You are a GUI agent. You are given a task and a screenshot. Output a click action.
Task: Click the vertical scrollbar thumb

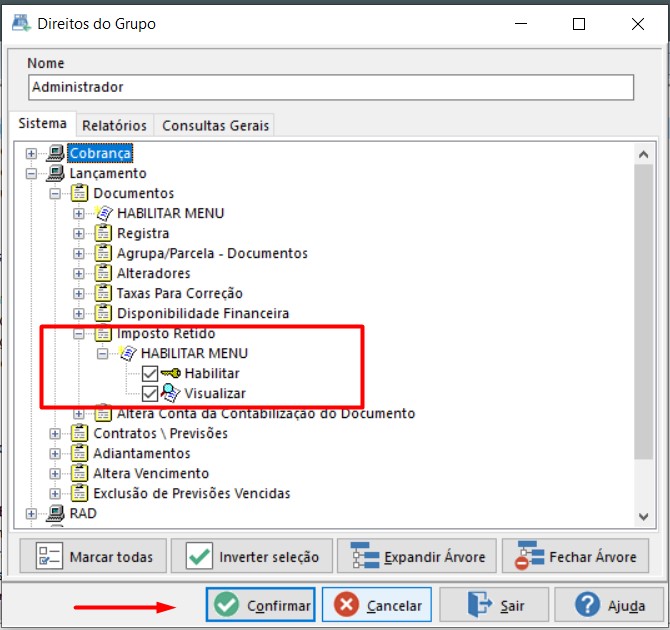[644, 312]
